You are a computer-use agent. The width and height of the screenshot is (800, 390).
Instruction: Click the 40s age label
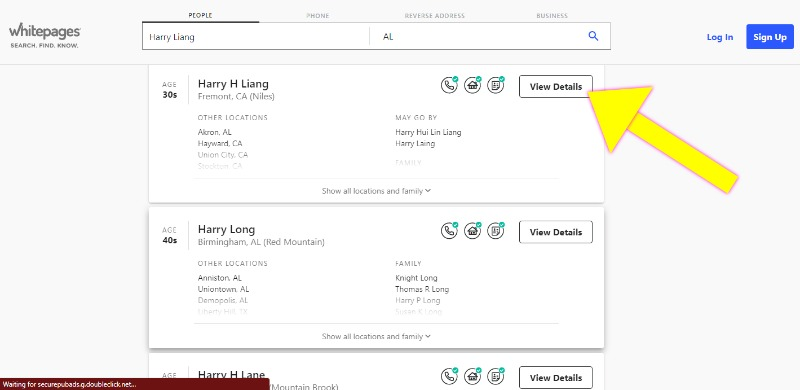[170, 240]
